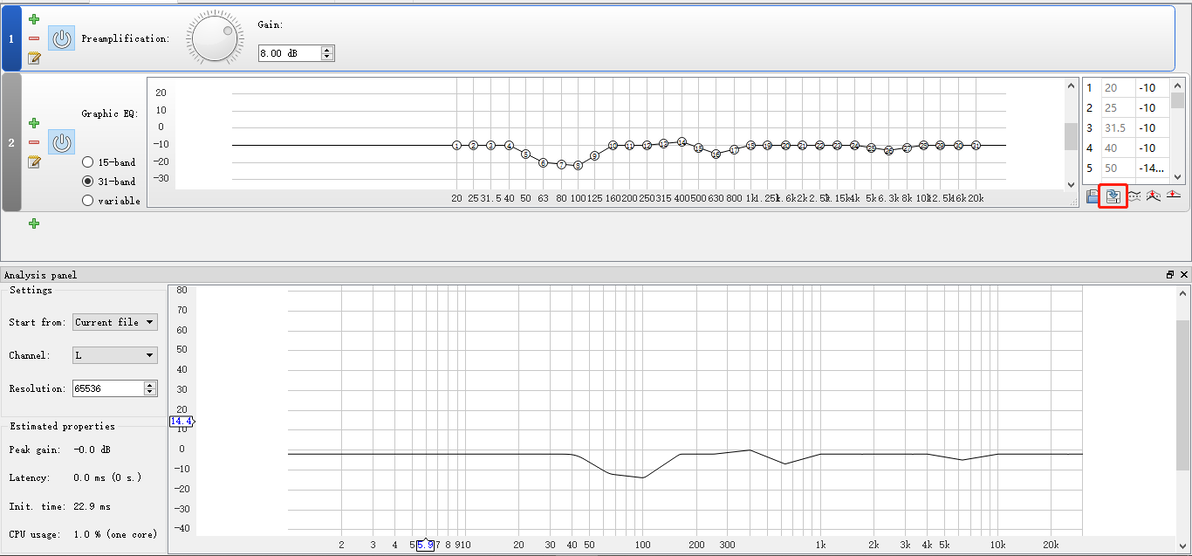This screenshot has height=556, width=1192.
Task: Click the Export/save EQ curve disk icon
Action: (1093, 196)
